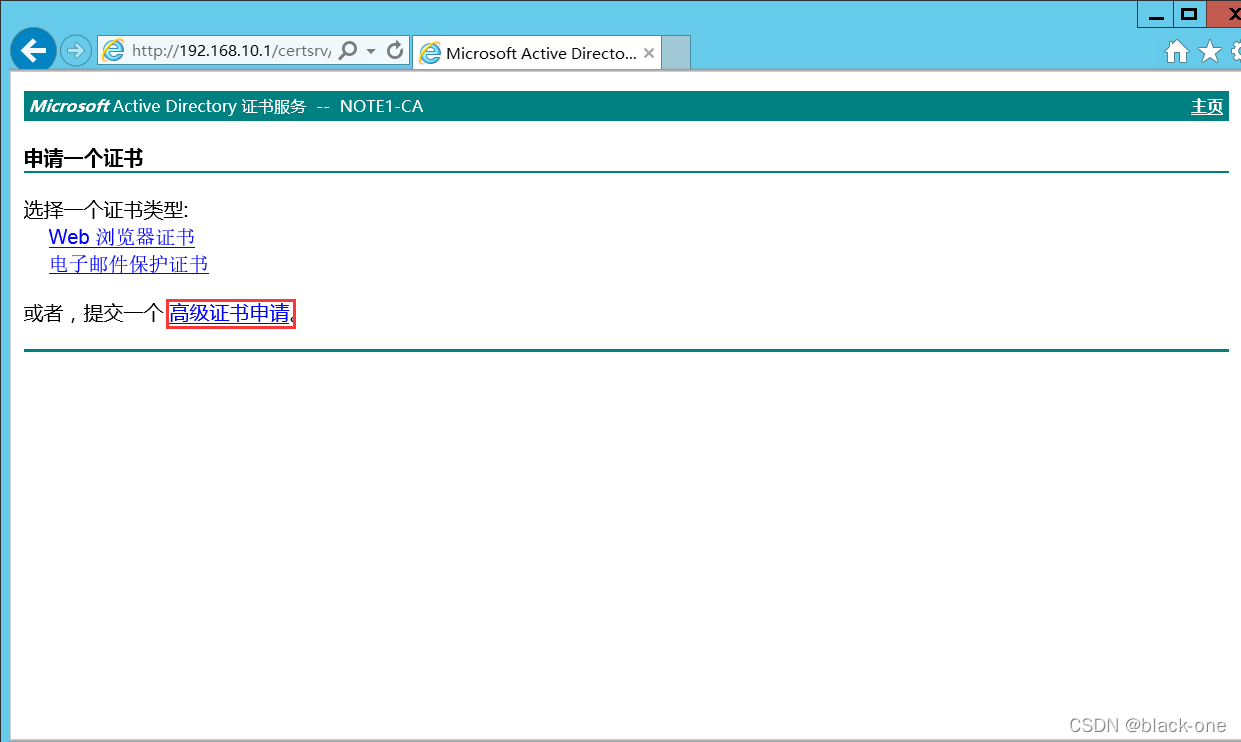
Task: Open the 电子邮件保护证书 link
Action: tap(129, 264)
